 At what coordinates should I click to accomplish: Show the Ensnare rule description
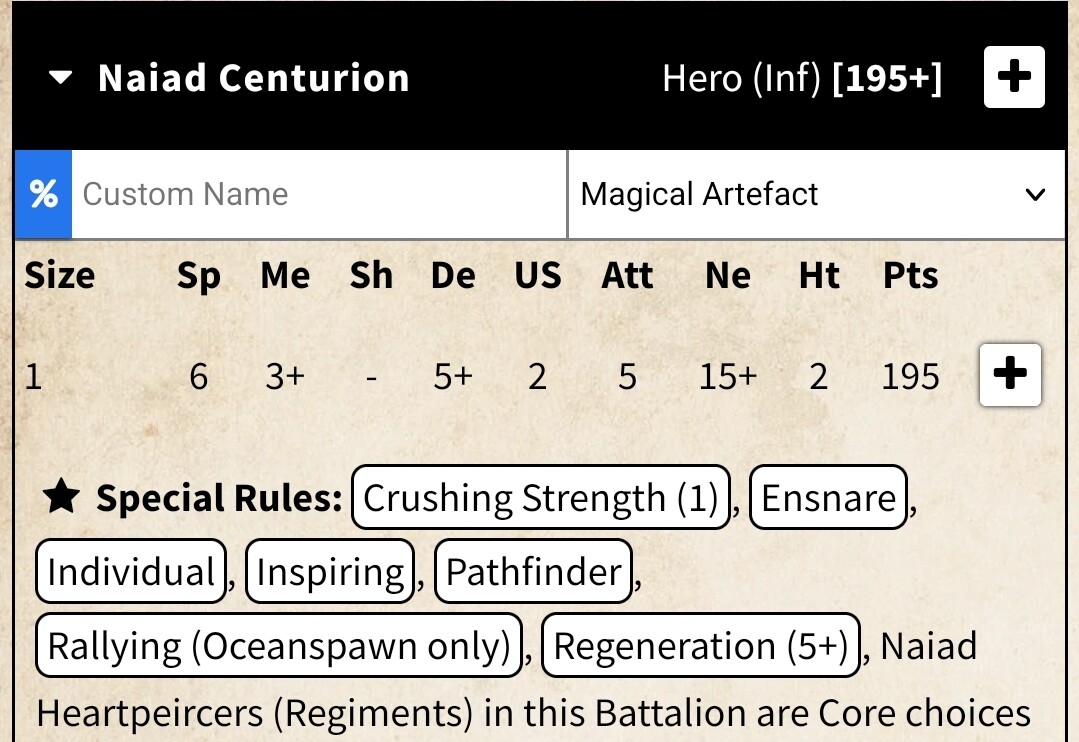(x=828, y=497)
